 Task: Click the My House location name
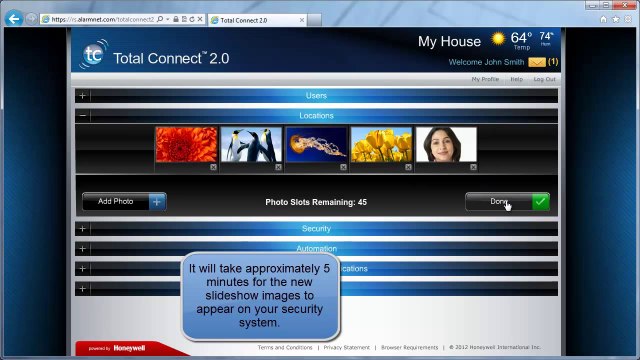click(449, 41)
